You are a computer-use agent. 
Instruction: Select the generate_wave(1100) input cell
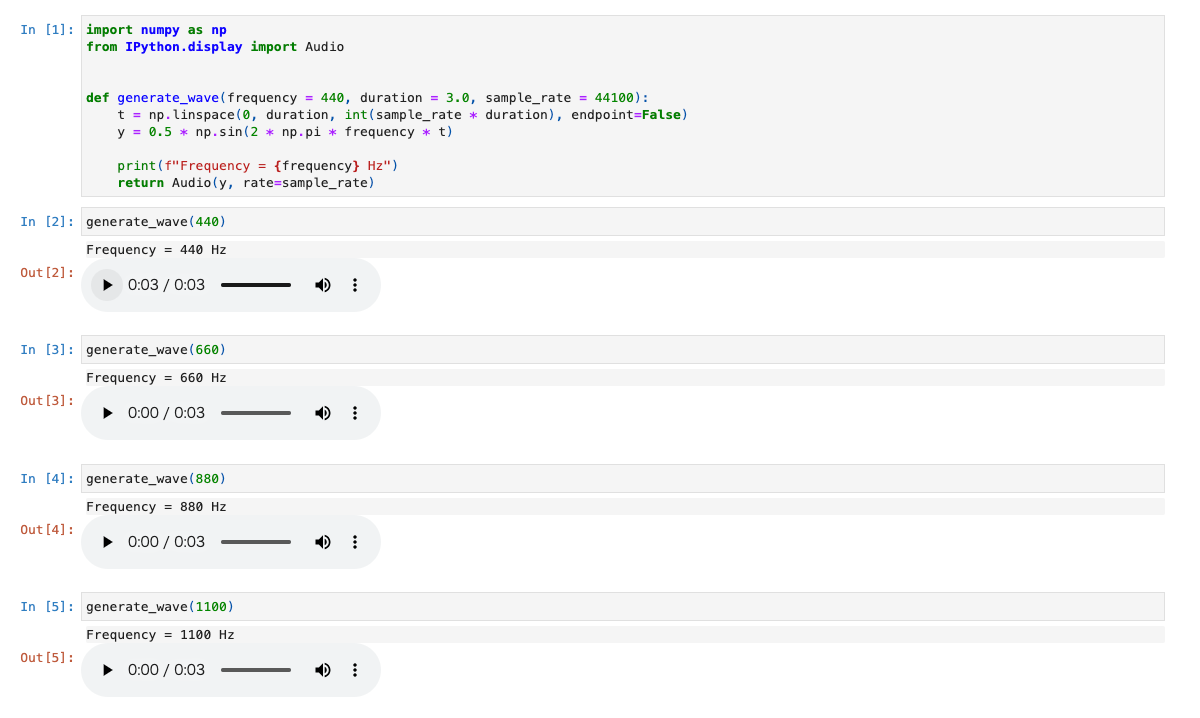click(623, 606)
